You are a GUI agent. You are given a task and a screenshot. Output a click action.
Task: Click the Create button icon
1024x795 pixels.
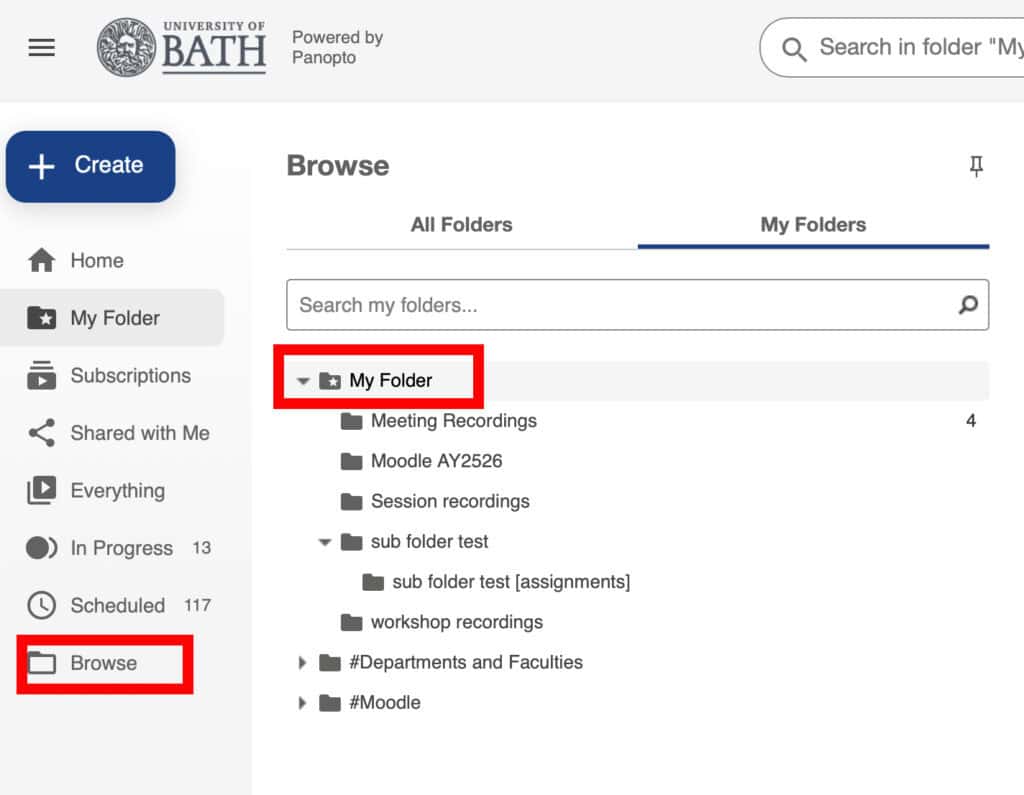(x=44, y=166)
